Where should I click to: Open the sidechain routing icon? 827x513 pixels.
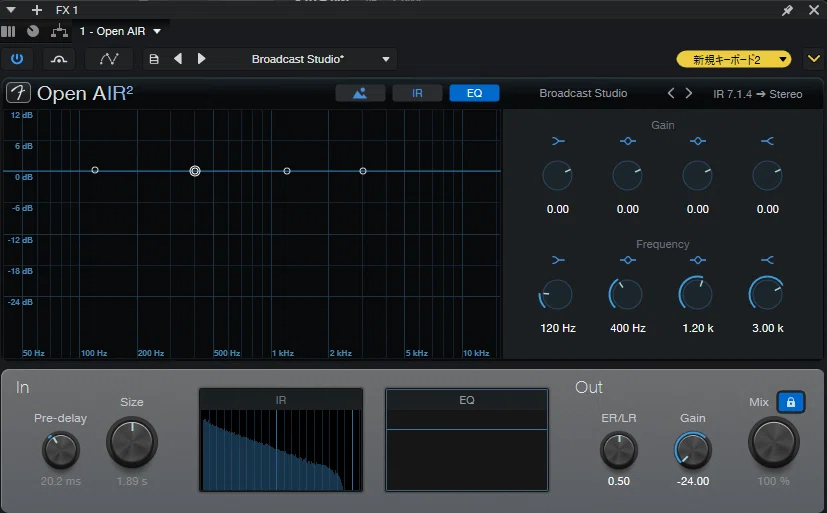click(x=59, y=59)
